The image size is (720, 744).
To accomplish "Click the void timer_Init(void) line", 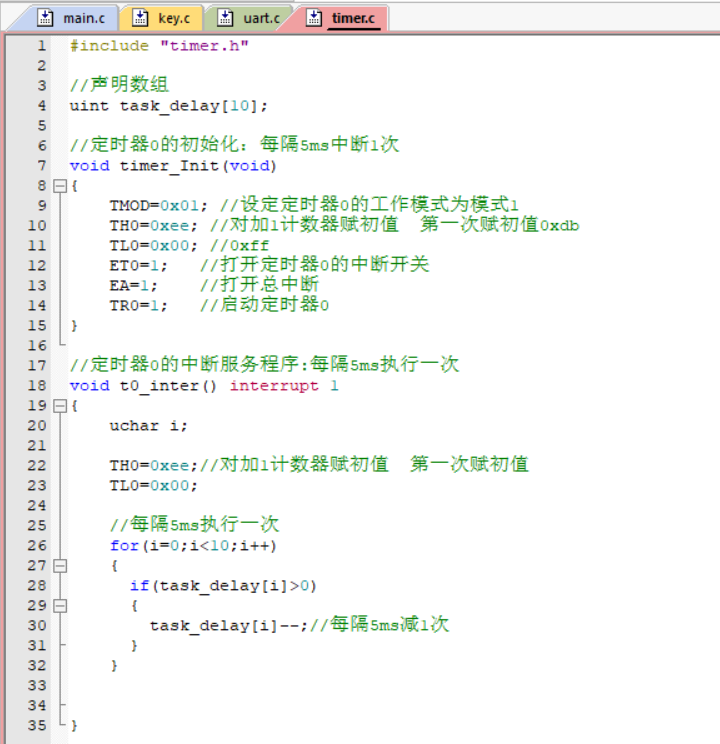I will 173,166.
